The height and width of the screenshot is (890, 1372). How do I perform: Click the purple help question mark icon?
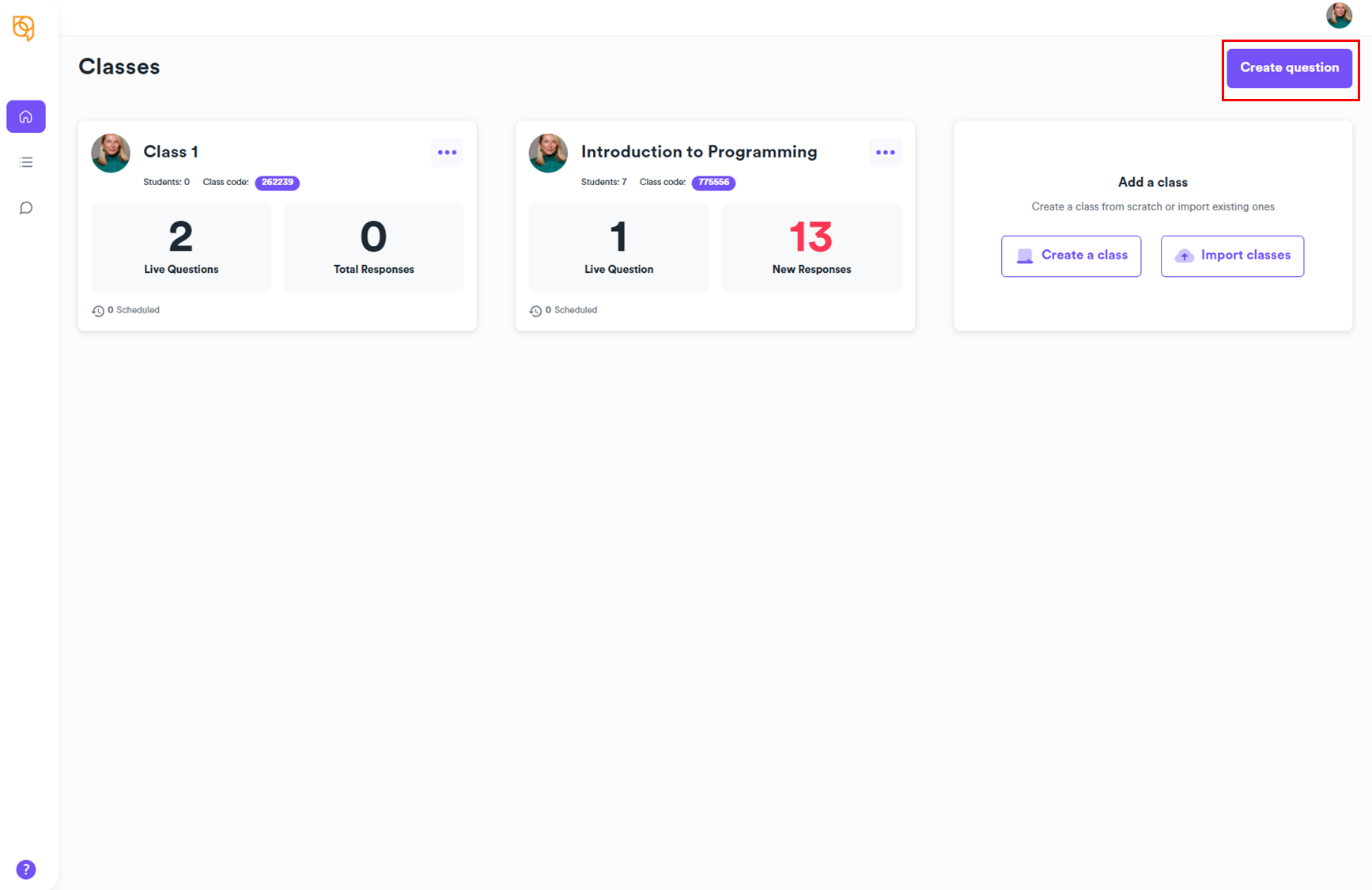pyautogui.click(x=26, y=869)
